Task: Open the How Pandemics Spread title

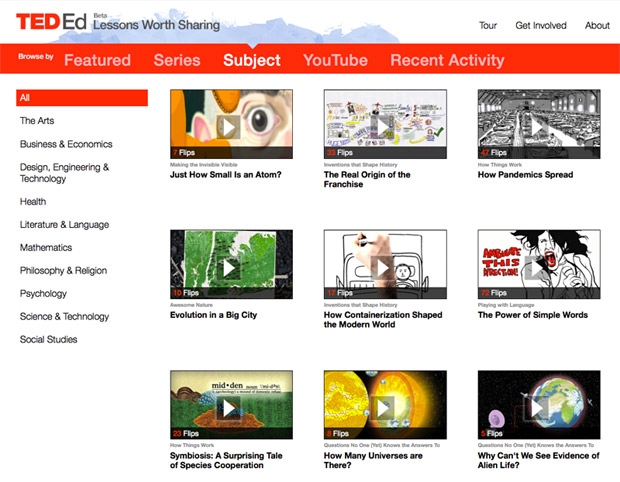Action: (525, 174)
